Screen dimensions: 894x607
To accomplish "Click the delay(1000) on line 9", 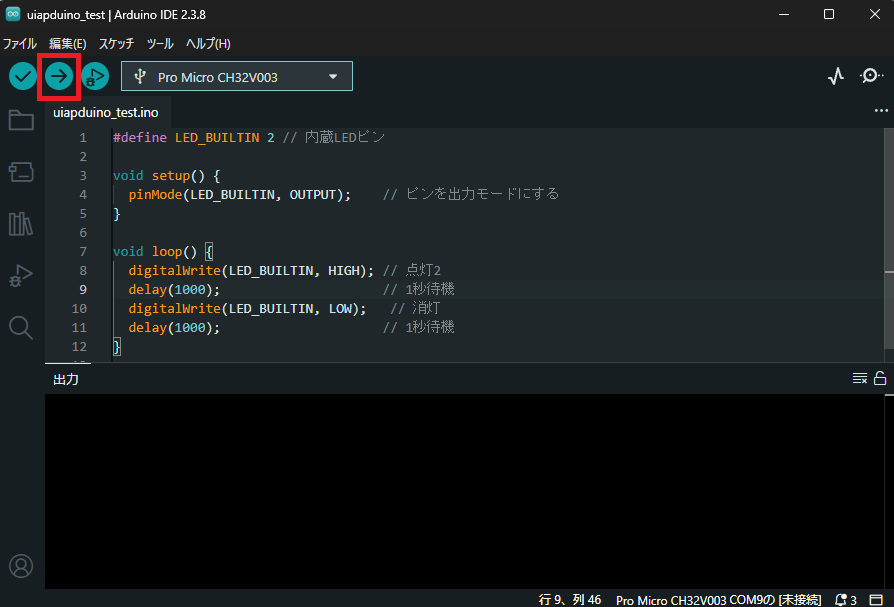I will (174, 290).
